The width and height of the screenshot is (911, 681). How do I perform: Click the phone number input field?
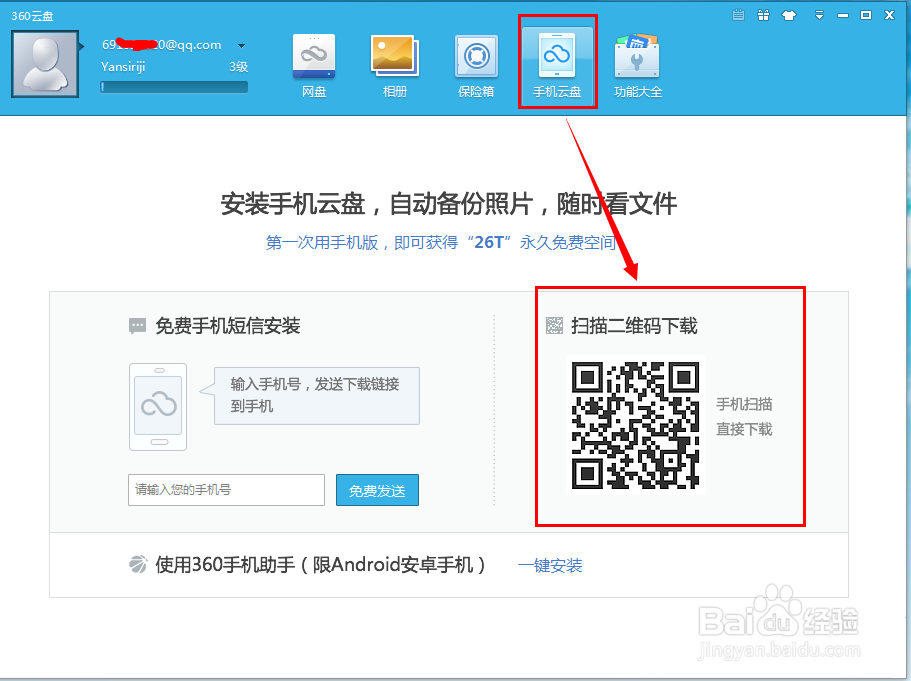pyautogui.click(x=226, y=490)
